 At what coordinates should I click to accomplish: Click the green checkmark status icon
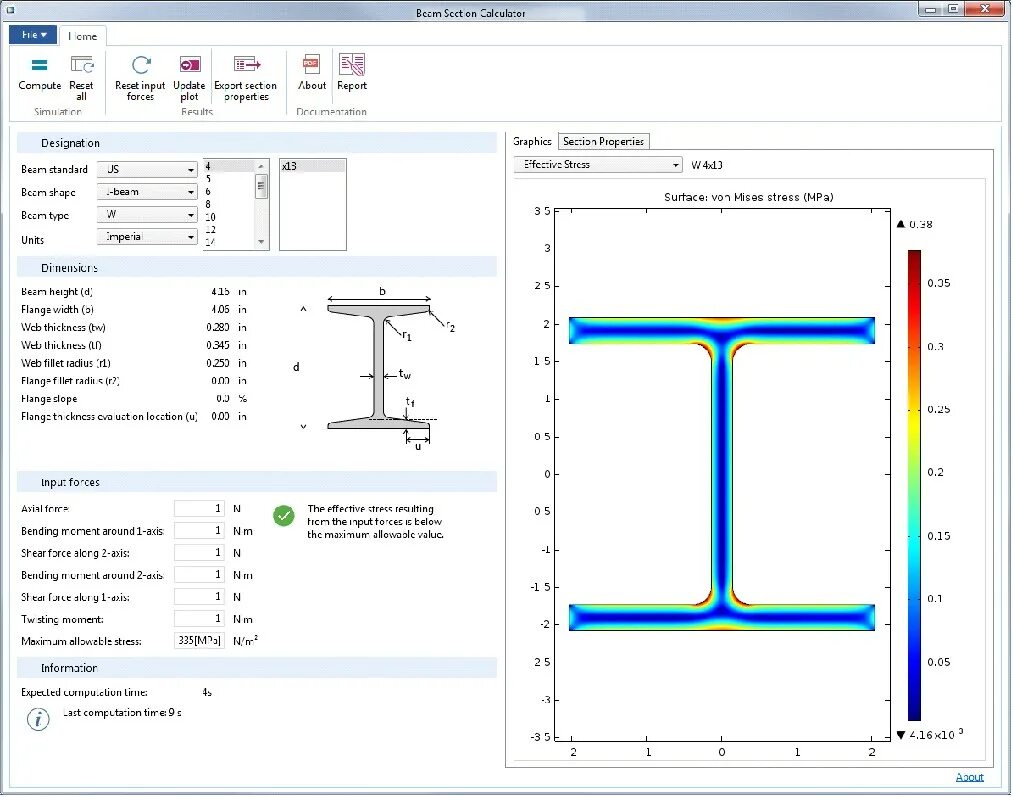pyautogui.click(x=284, y=515)
